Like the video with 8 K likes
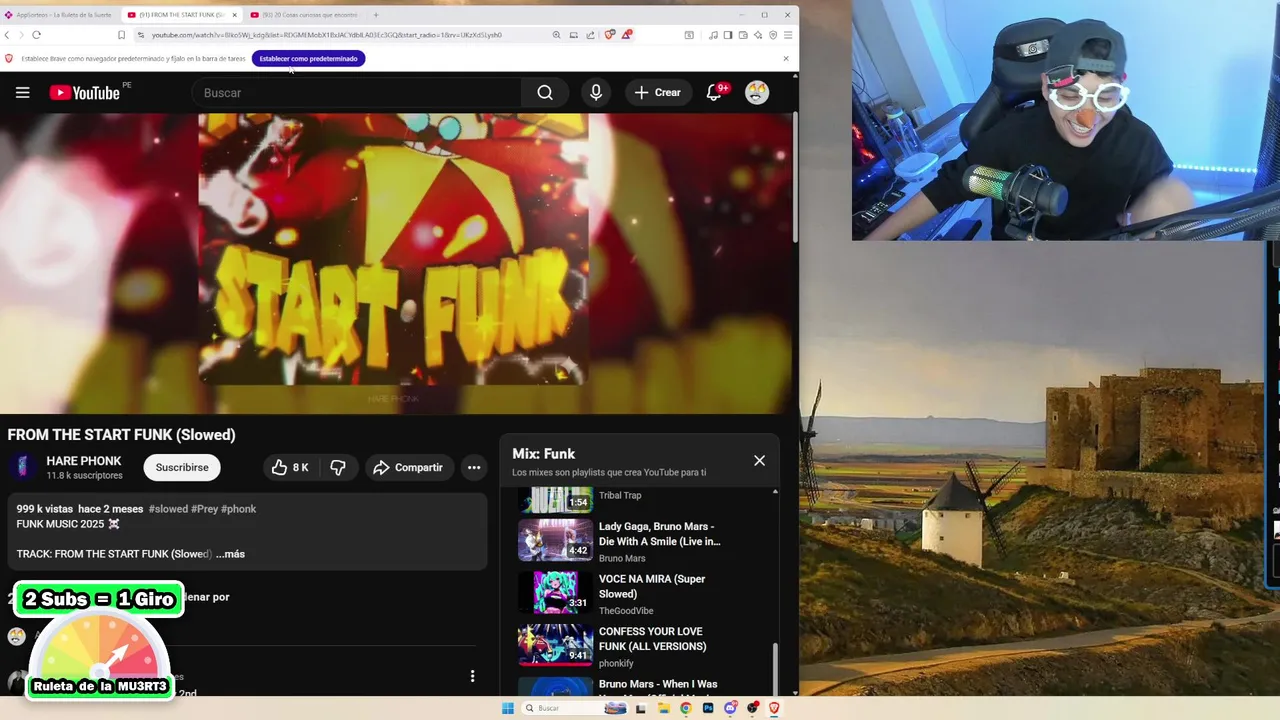This screenshot has height=720, width=1280. tap(290, 467)
